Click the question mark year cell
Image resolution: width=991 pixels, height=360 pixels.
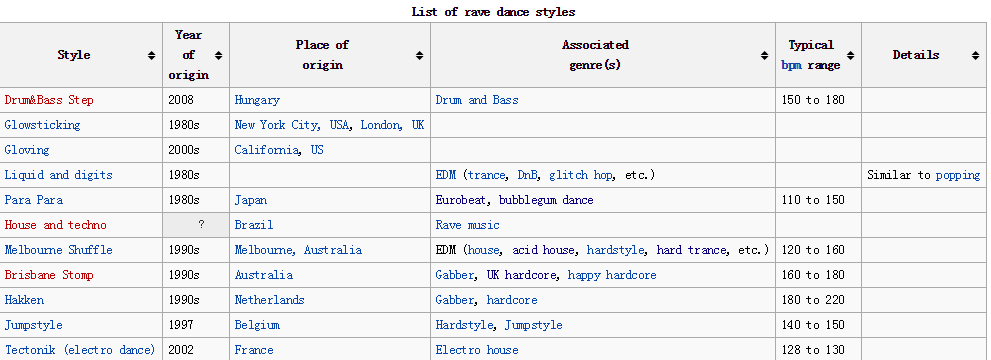(196, 225)
